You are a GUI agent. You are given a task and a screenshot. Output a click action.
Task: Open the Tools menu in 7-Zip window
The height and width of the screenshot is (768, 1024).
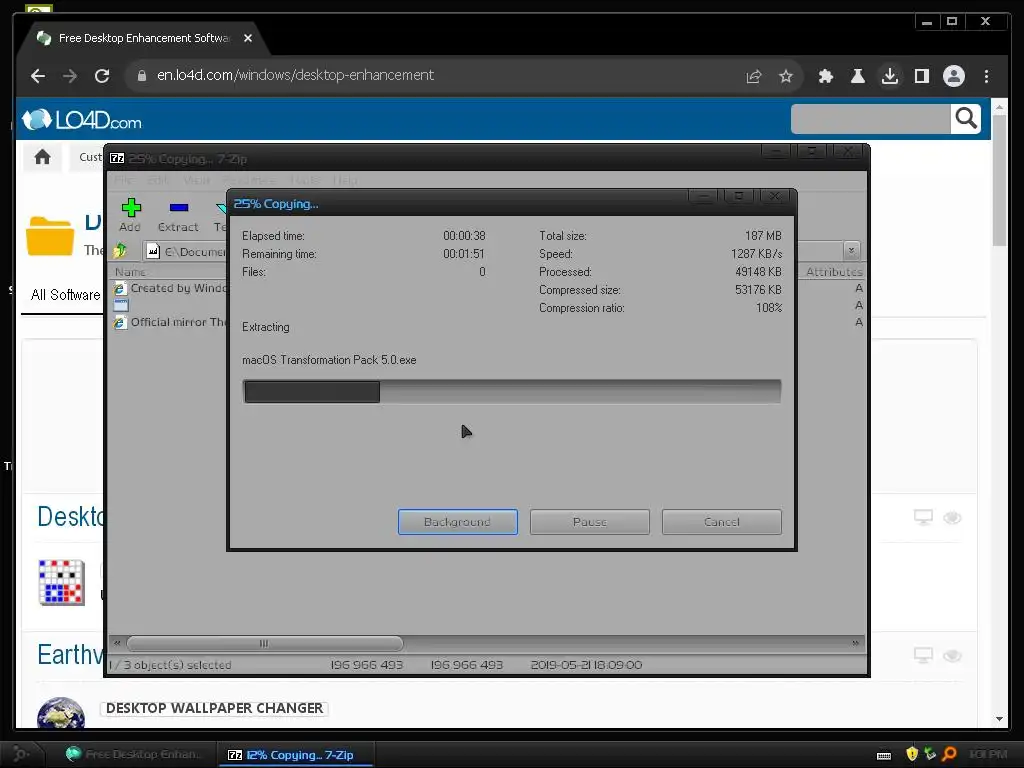coord(304,180)
